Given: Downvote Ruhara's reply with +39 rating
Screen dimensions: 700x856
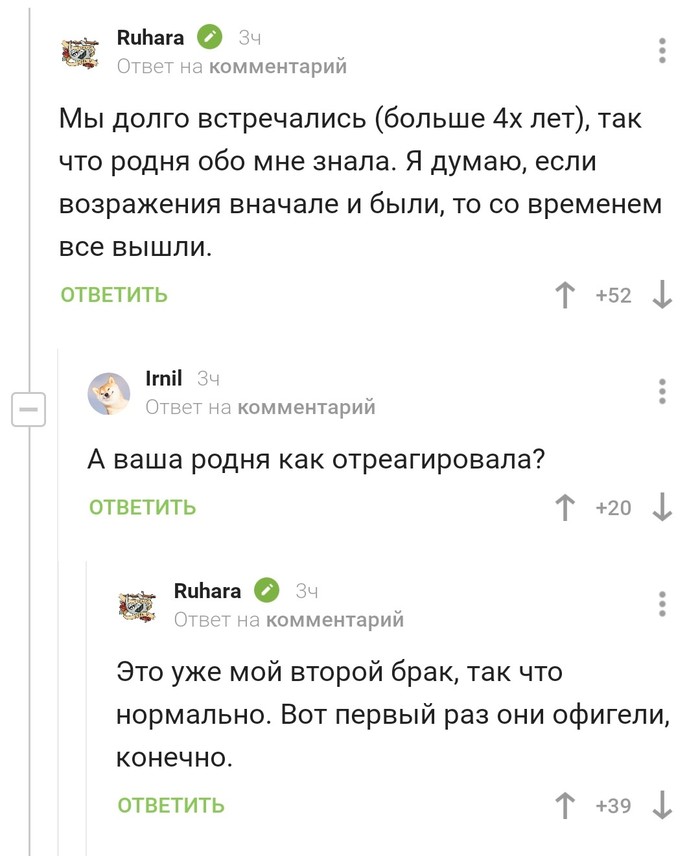Looking at the screenshot, I should [x=661, y=805].
